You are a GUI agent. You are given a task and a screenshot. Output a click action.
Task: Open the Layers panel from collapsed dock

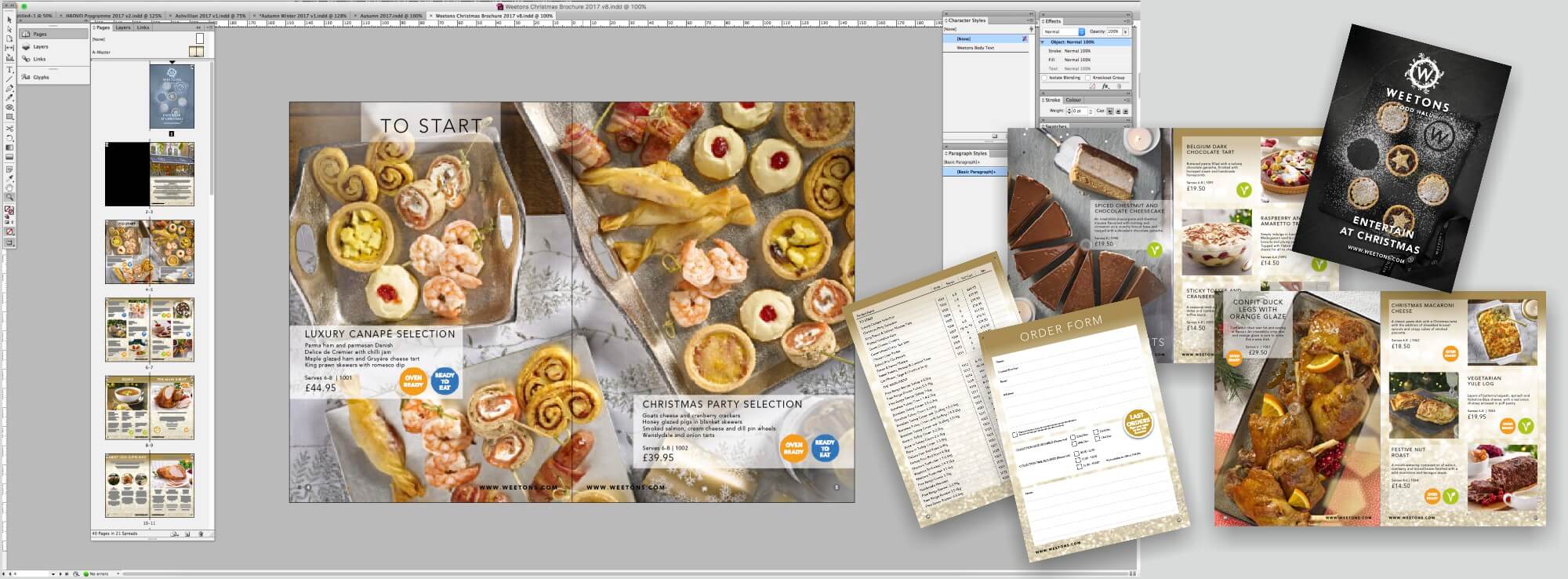tap(53, 46)
